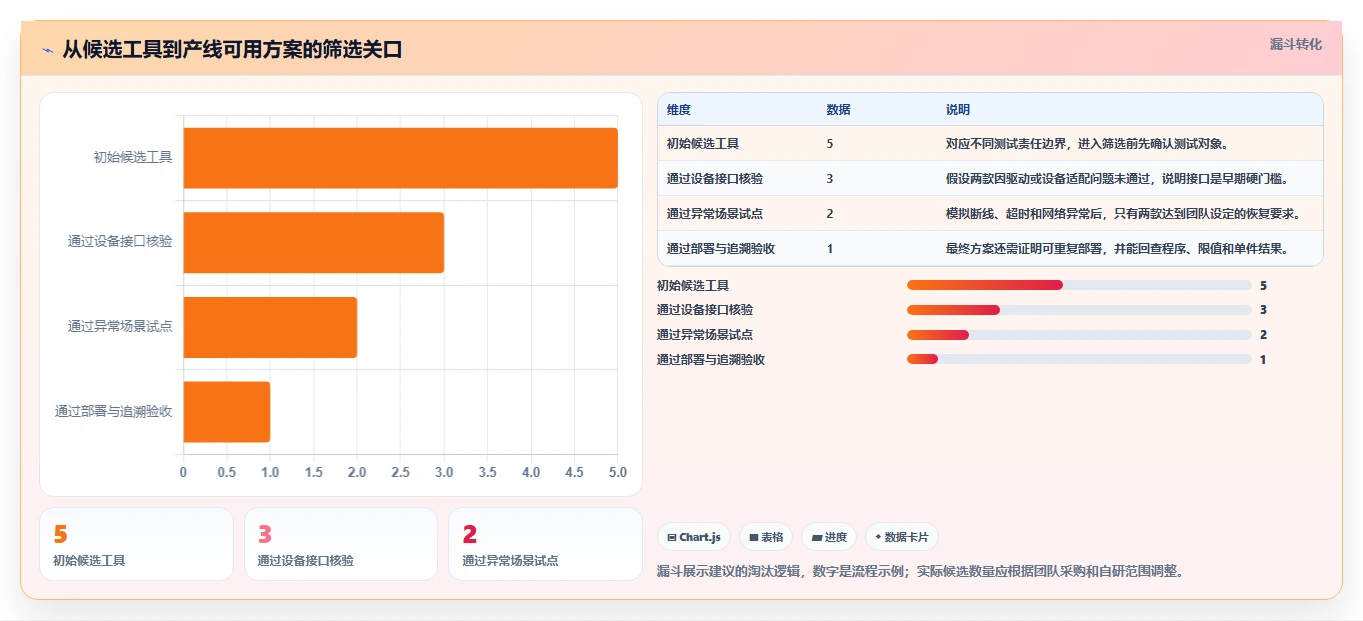1363x621 pixels.
Task: Click the progress bar for 通过设备接口核验
Action: tap(1079, 310)
